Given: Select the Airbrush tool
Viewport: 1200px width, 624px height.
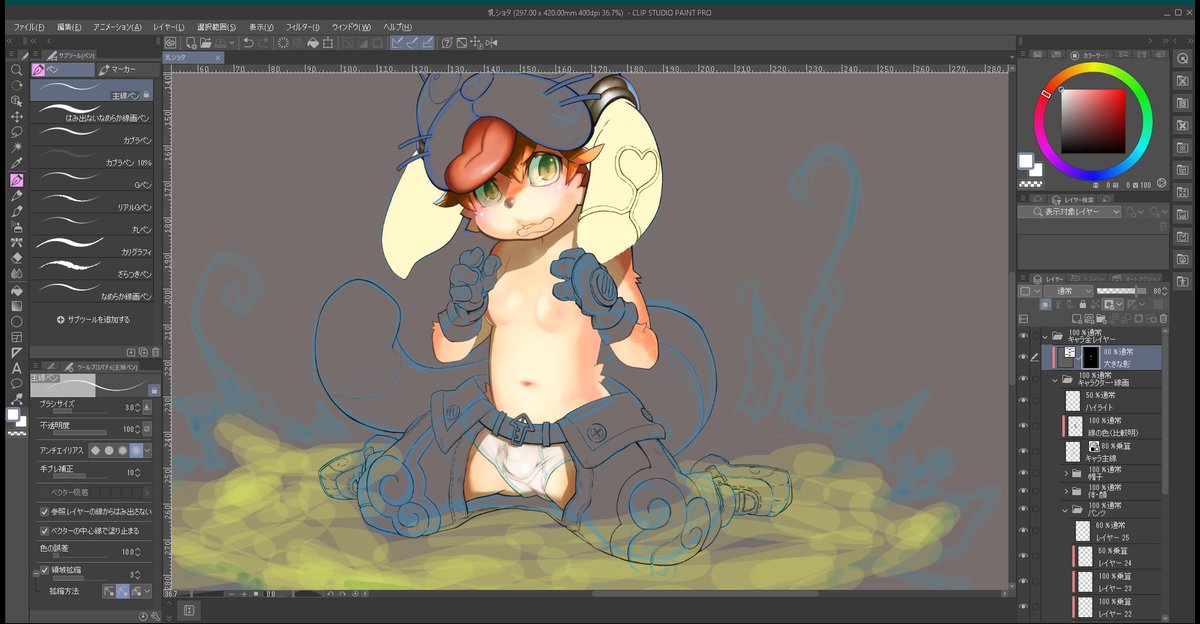Looking at the screenshot, I should [16, 227].
